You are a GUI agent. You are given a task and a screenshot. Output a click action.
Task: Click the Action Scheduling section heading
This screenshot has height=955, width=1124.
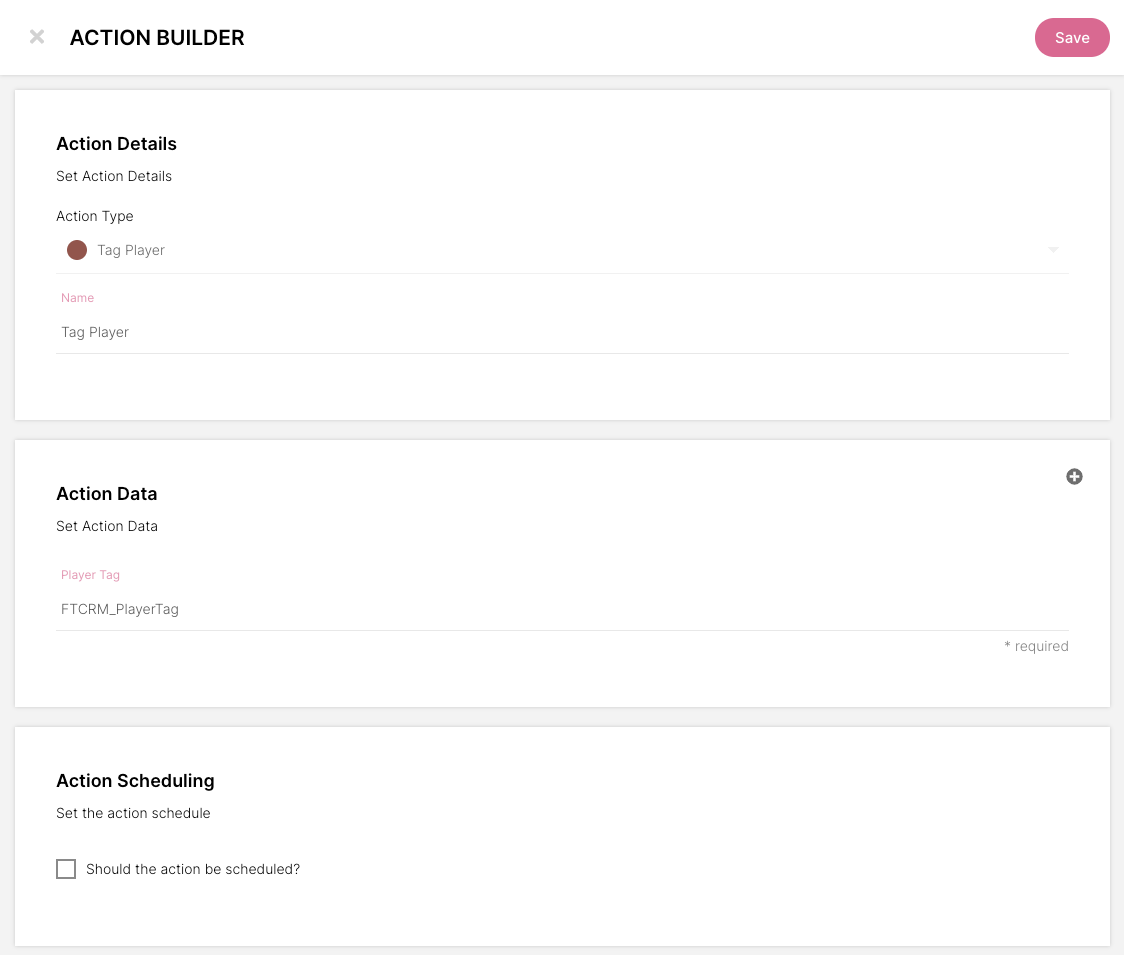[135, 781]
